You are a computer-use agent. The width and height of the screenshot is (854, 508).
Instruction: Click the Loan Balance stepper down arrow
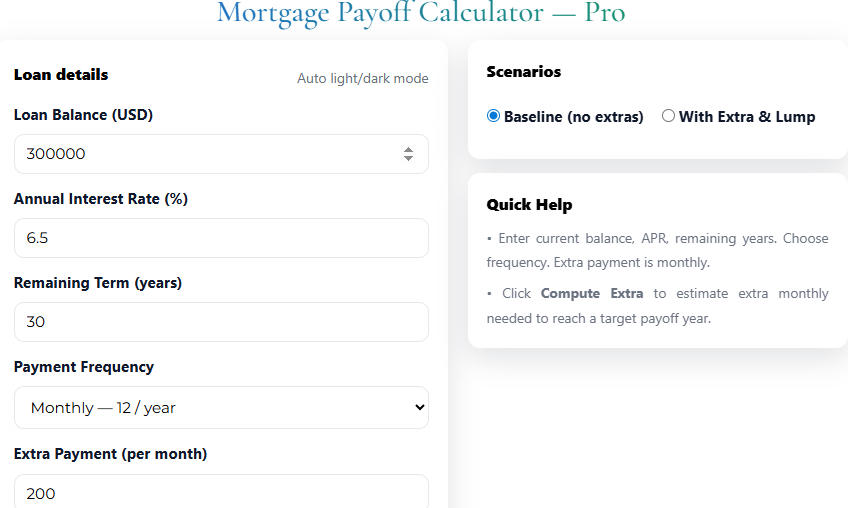coord(408,159)
